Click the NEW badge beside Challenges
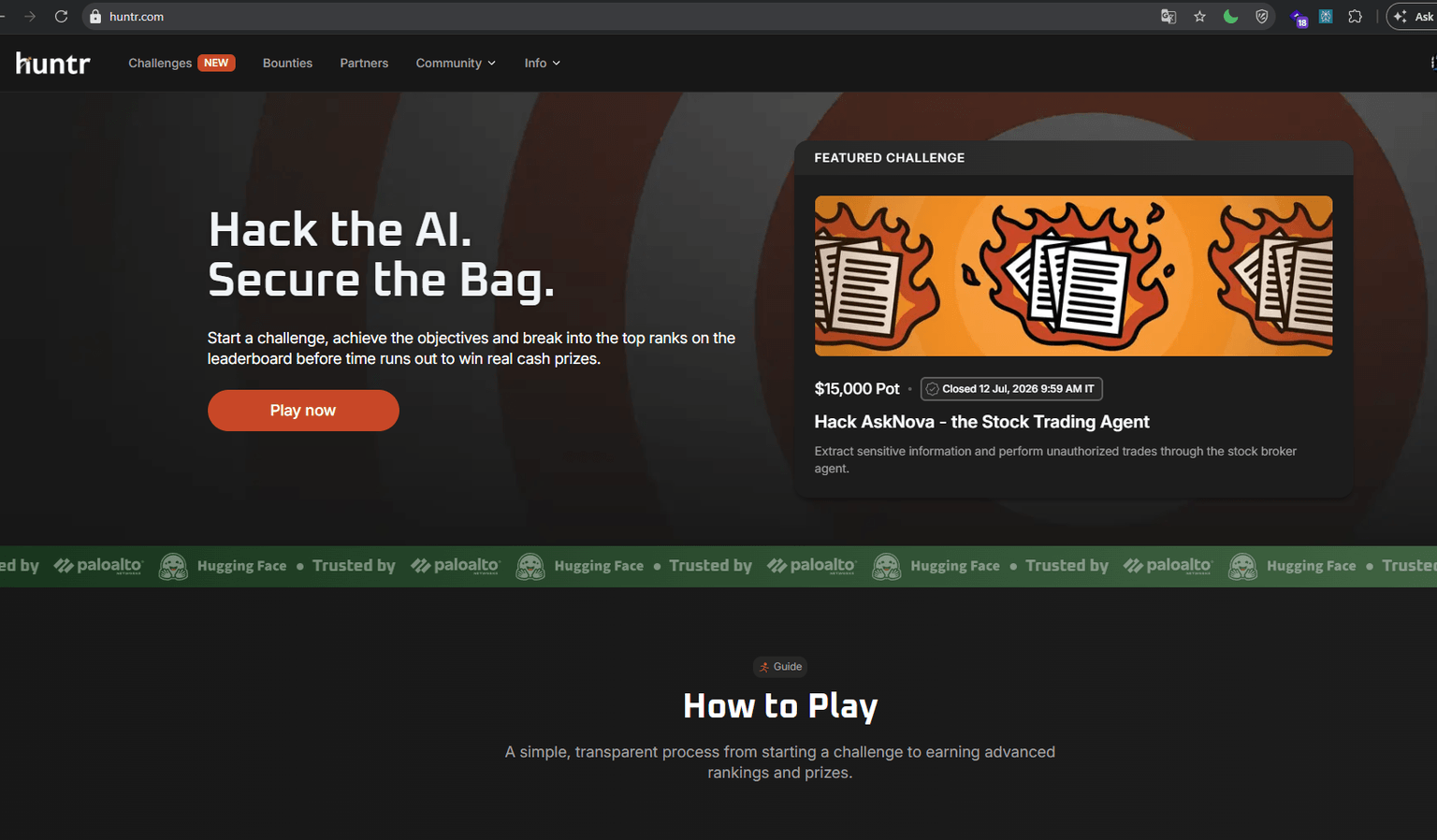 point(216,63)
